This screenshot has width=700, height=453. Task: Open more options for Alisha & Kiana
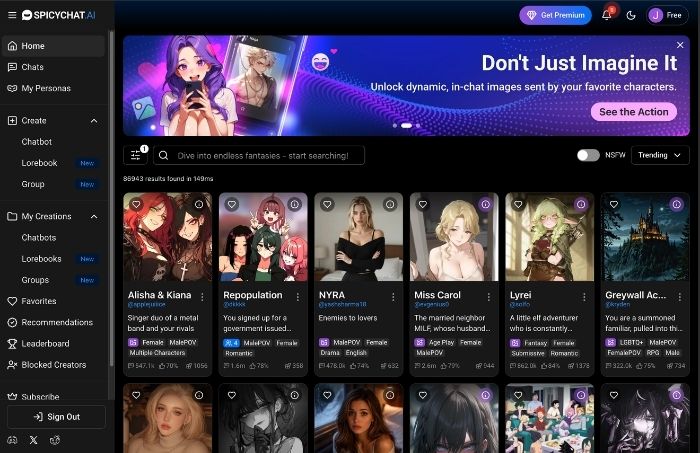coord(202,297)
